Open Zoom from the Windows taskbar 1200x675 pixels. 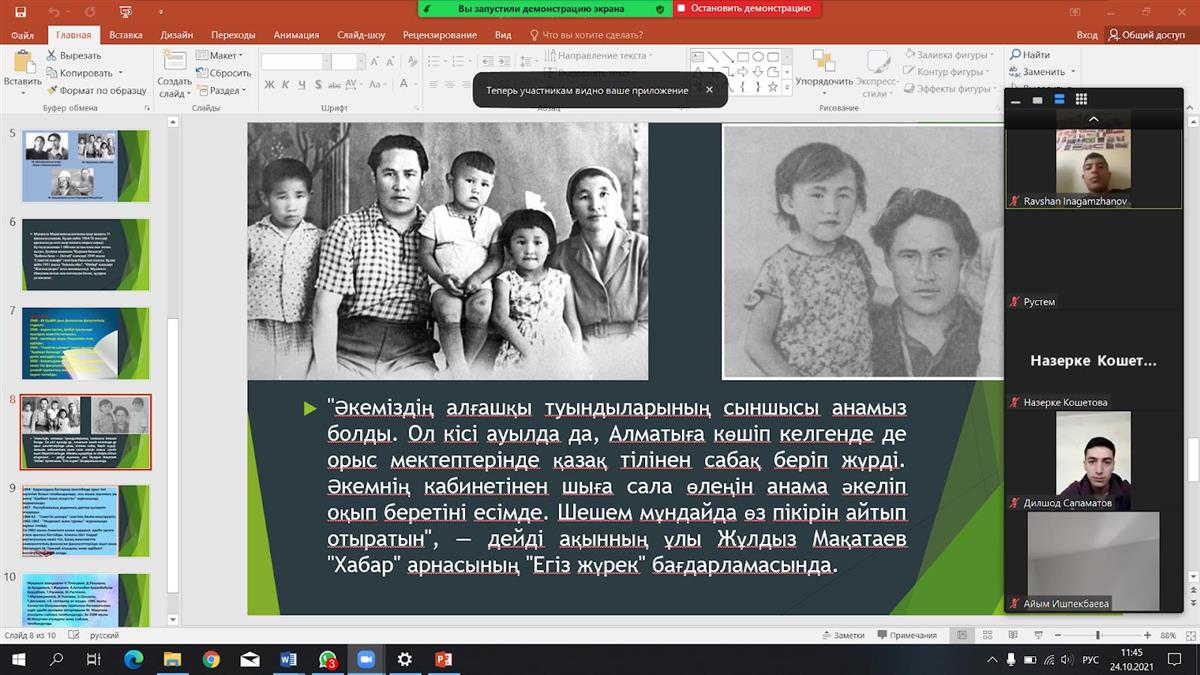pyautogui.click(x=365, y=659)
